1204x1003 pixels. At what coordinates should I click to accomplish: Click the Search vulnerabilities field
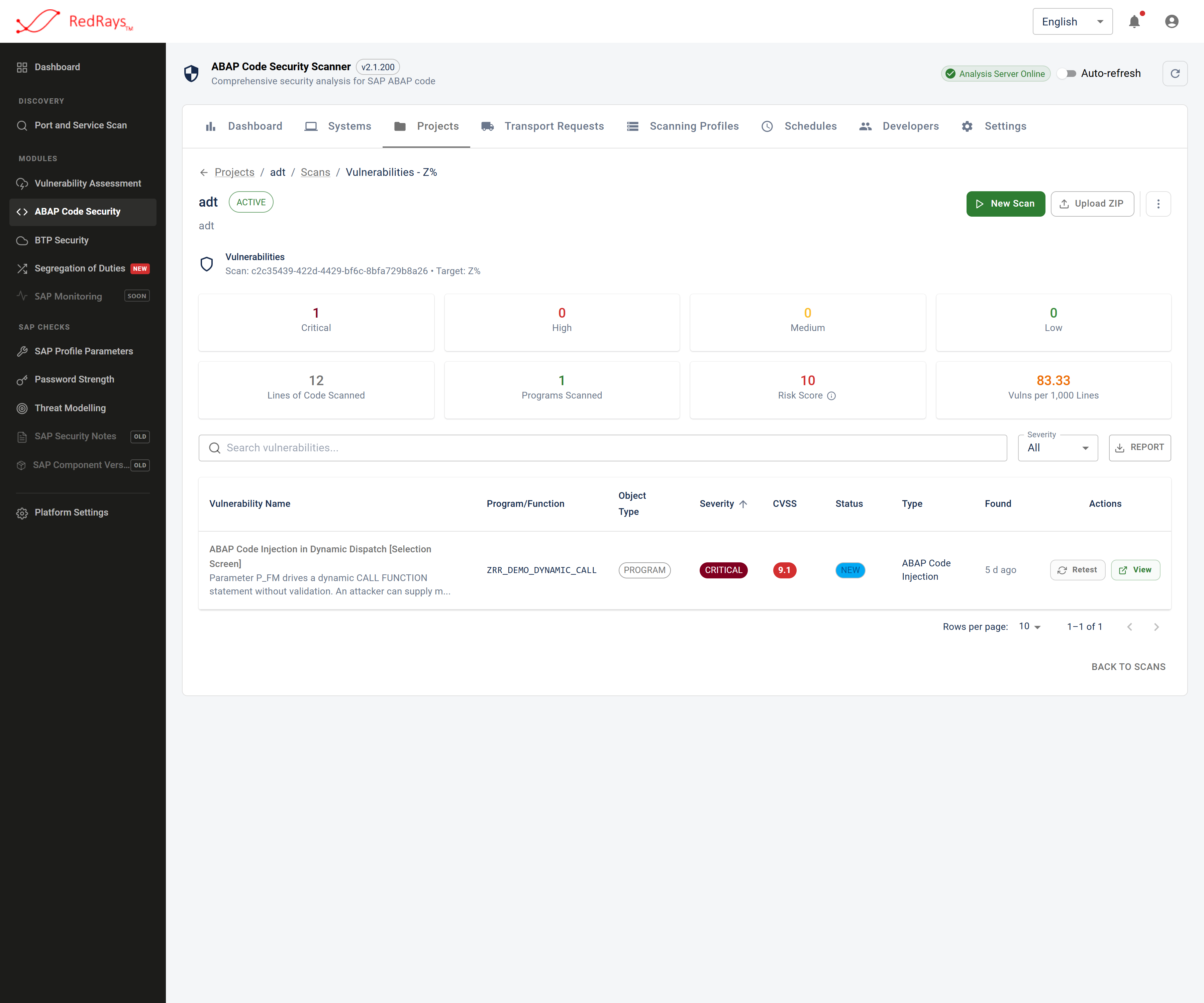tap(603, 448)
